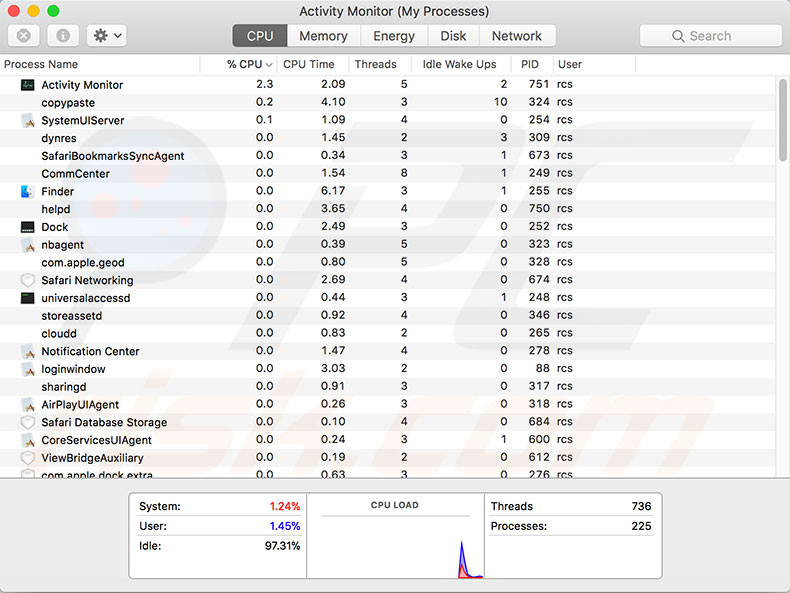Sort by Threads column header
Viewport: 790px width, 593px height.
[x=380, y=64]
